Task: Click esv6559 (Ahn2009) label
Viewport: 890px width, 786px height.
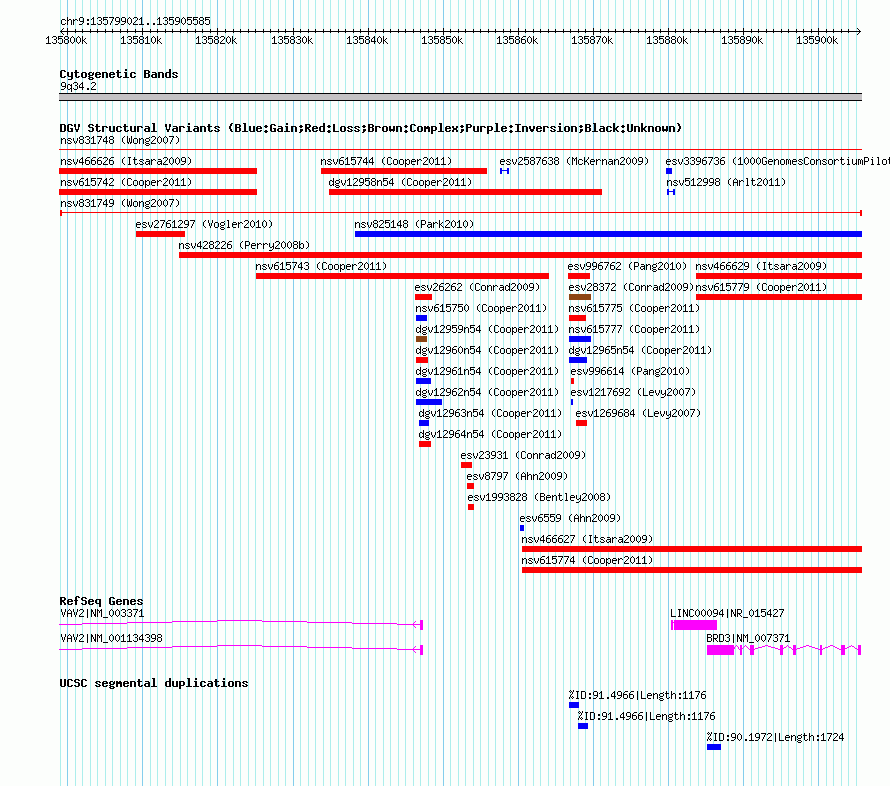Action: pos(570,518)
